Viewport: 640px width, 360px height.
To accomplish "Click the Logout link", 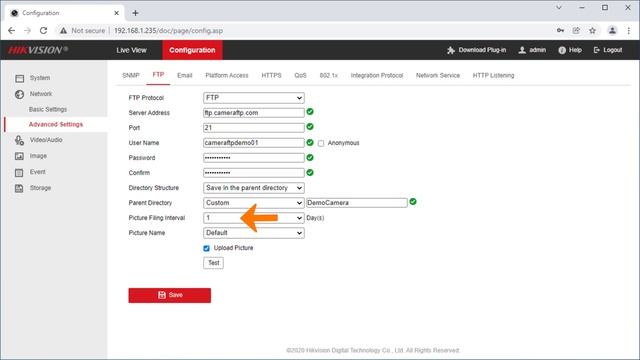I will pyautogui.click(x=613, y=50).
